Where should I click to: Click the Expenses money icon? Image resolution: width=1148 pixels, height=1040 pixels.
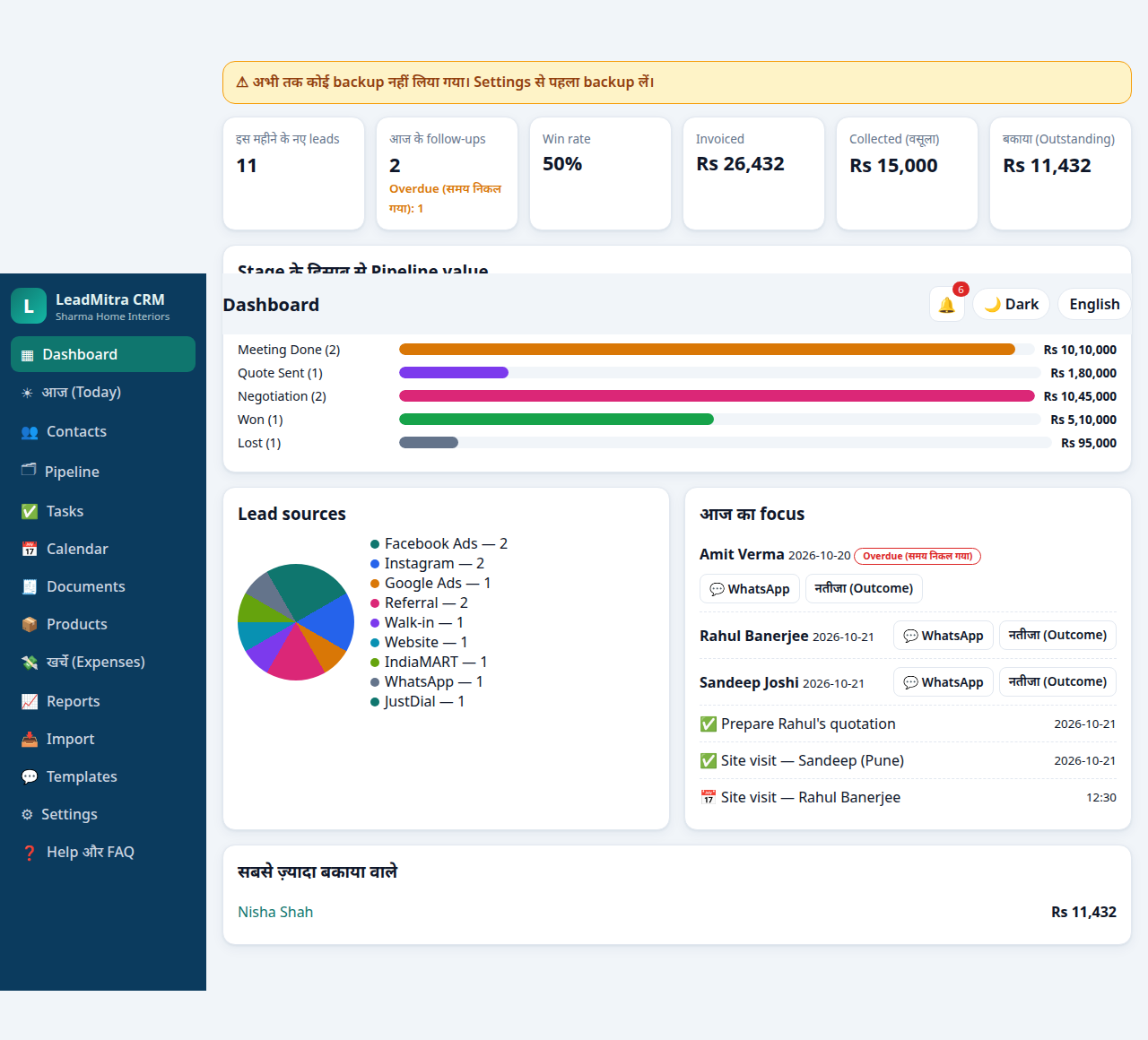coord(30,662)
